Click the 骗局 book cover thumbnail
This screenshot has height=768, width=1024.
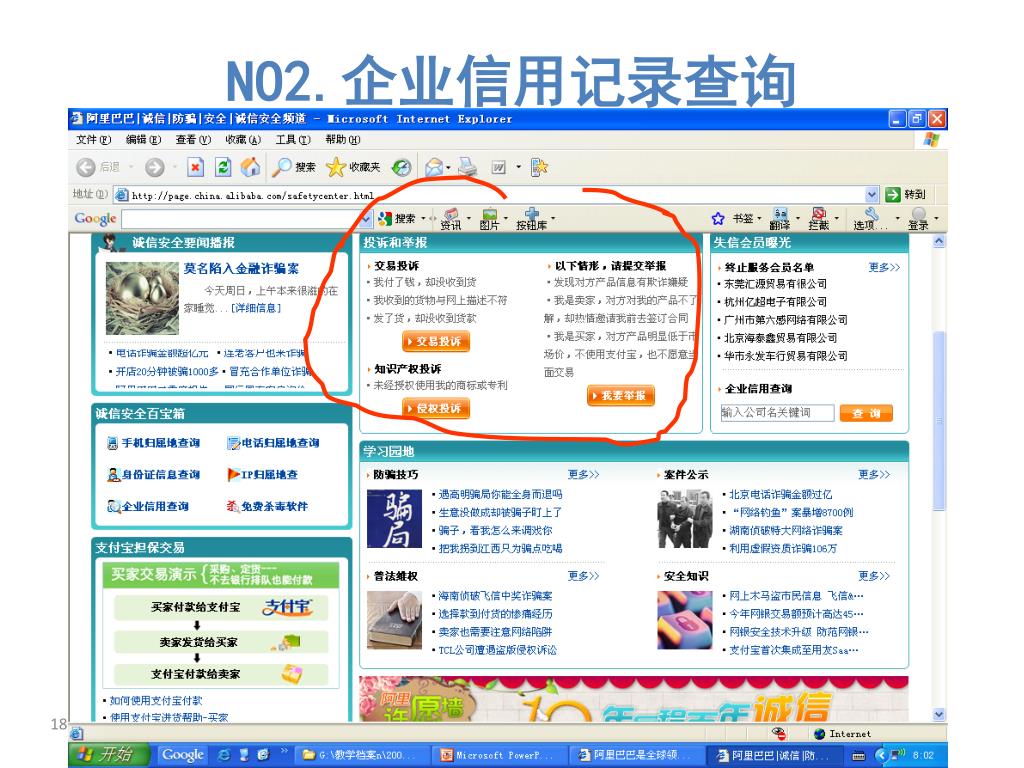[394, 519]
